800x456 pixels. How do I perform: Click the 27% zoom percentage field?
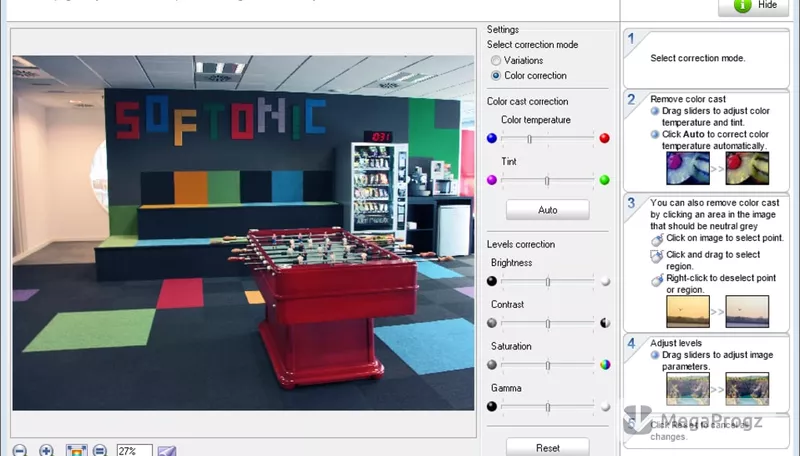[134, 451]
